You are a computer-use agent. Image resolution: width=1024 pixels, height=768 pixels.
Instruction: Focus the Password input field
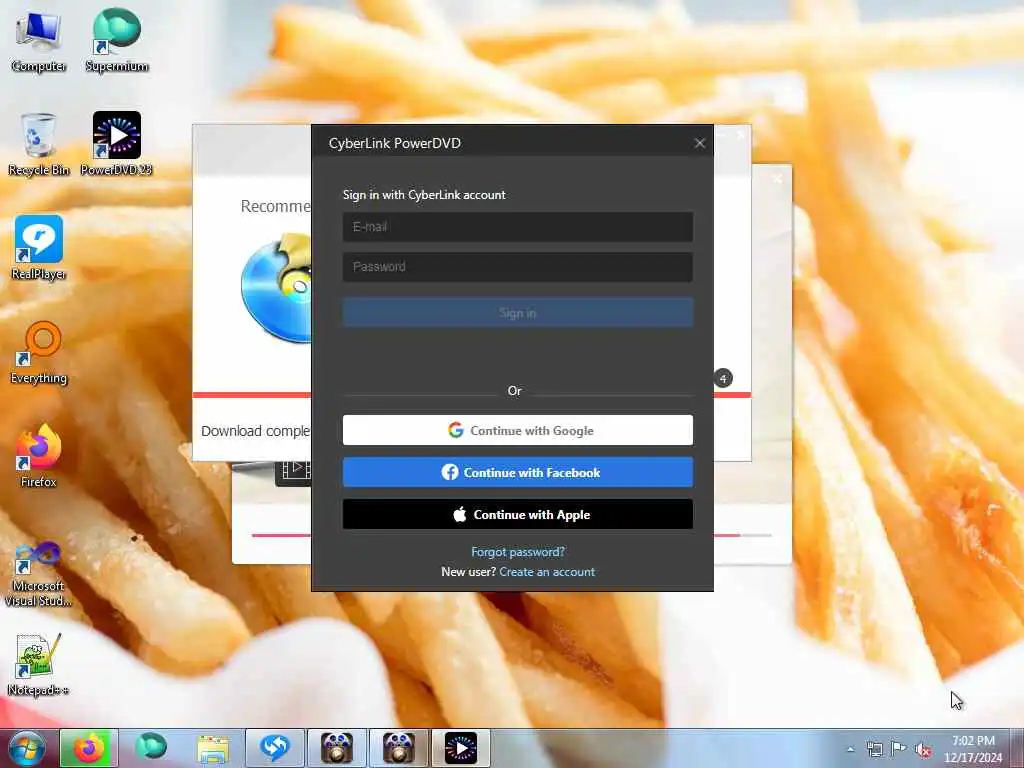[517, 266]
